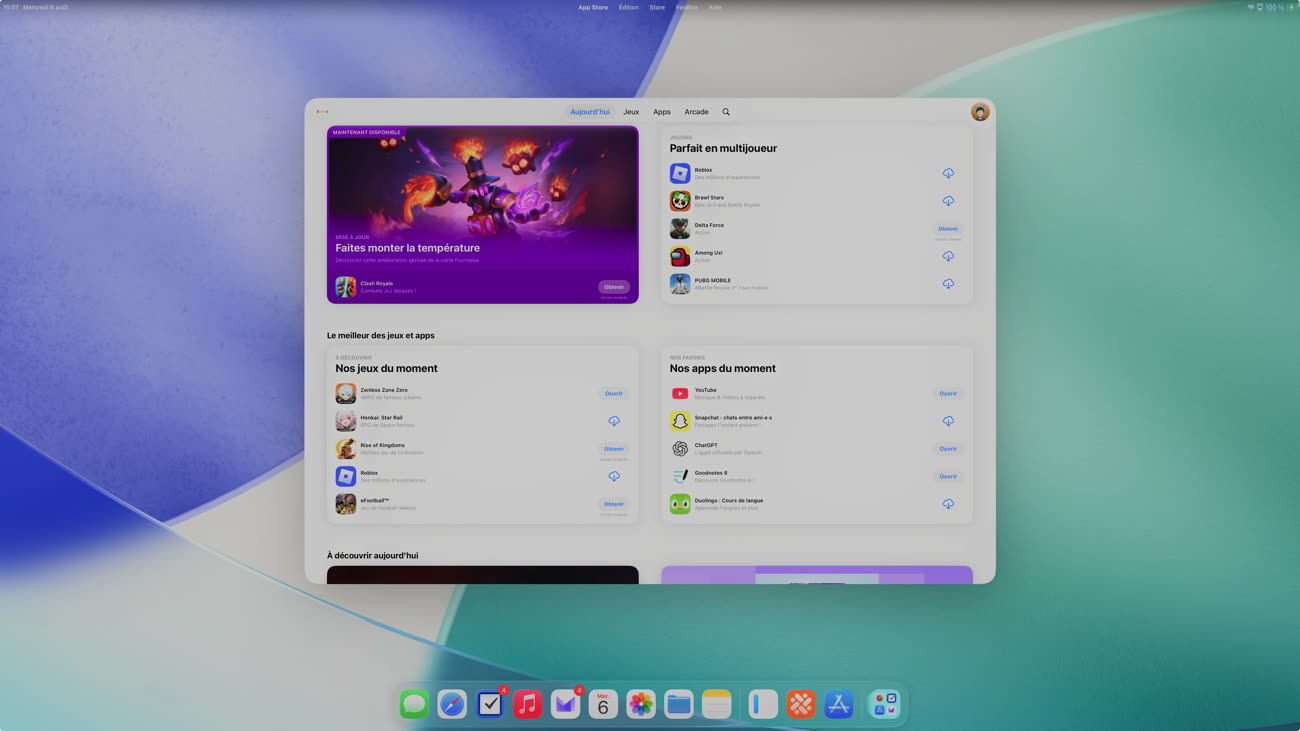This screenshot has width=1300, height=731.
Task: Open Photos from the dock
Action: [641, 704]
